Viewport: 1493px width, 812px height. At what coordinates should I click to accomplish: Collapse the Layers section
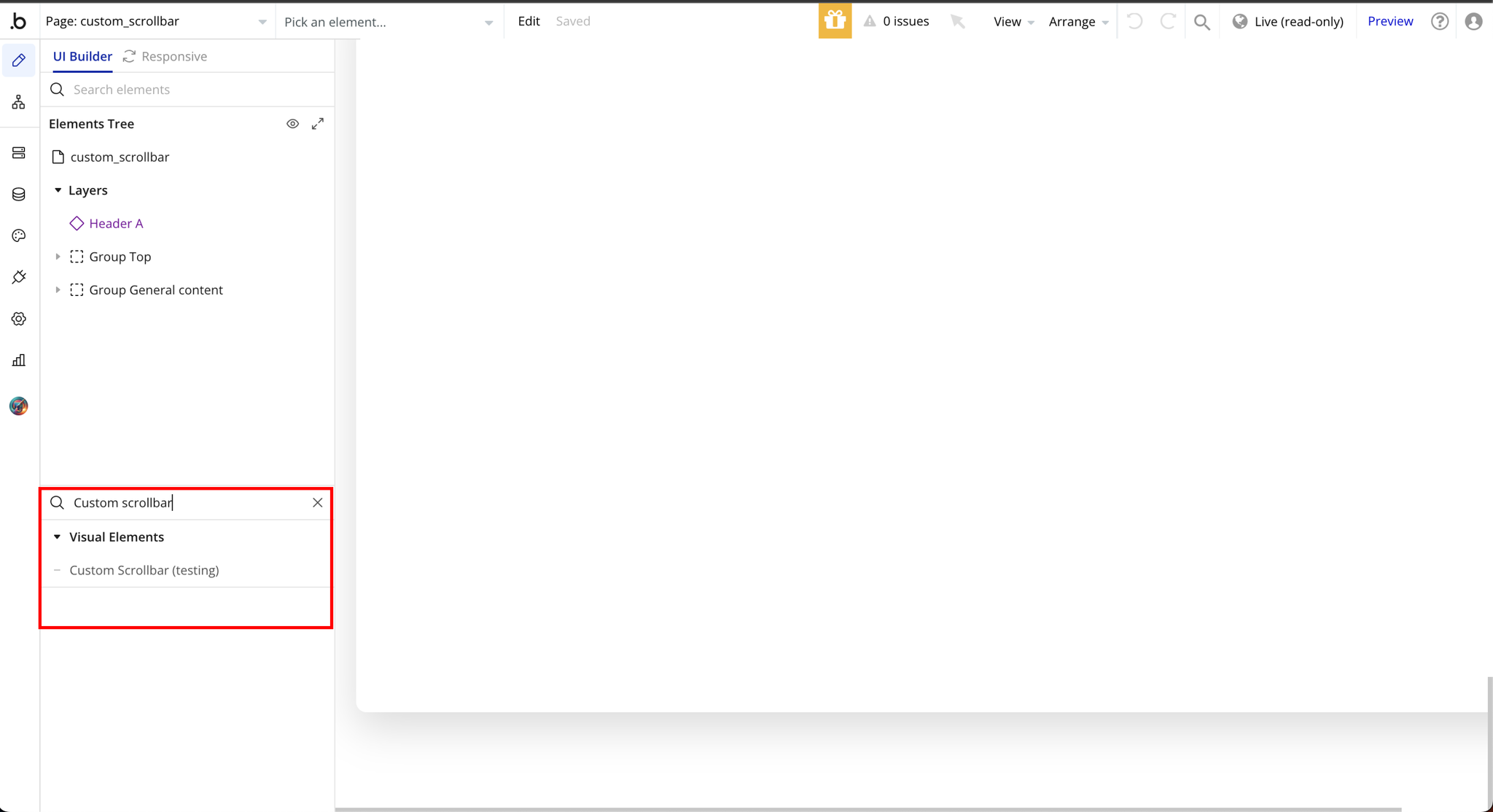pos(58,190)
